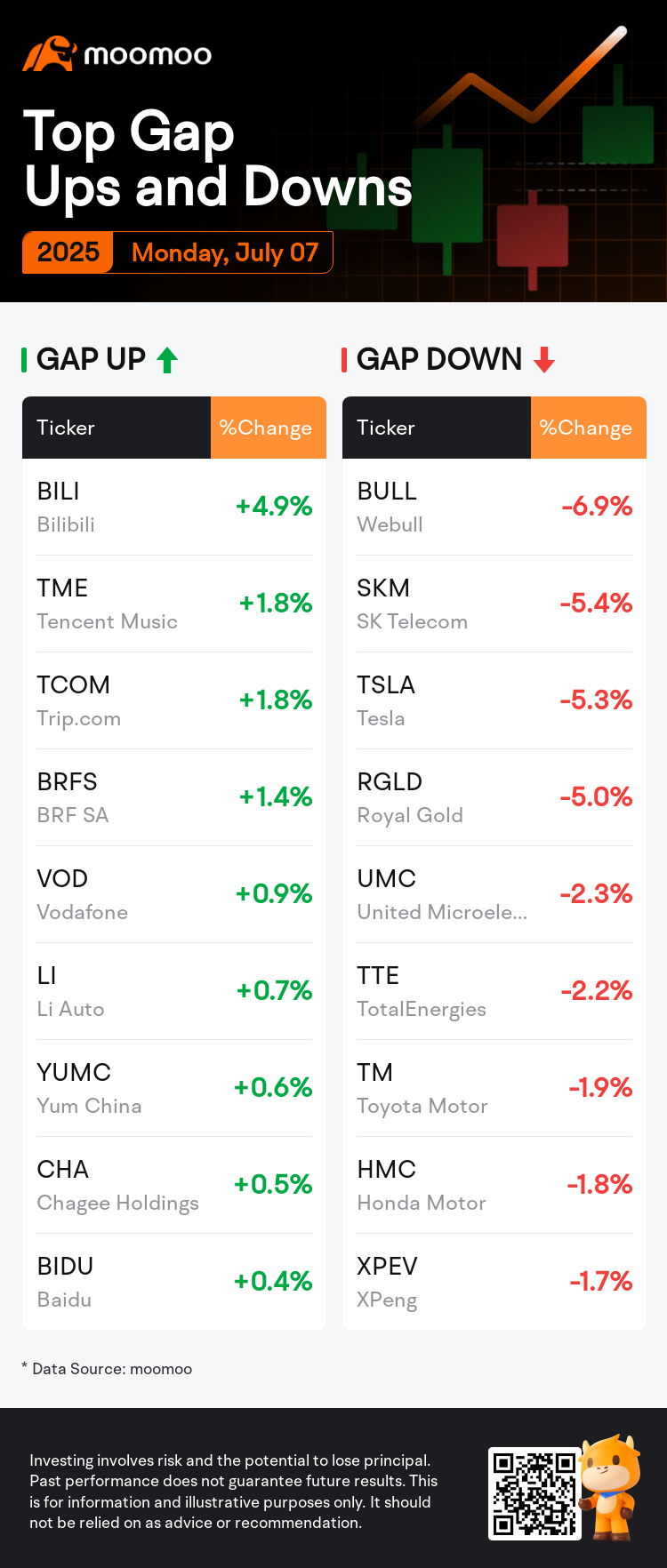667x1568 pixels.
Task: Click the moomoo bull logo icon
Action: point(49,53)
